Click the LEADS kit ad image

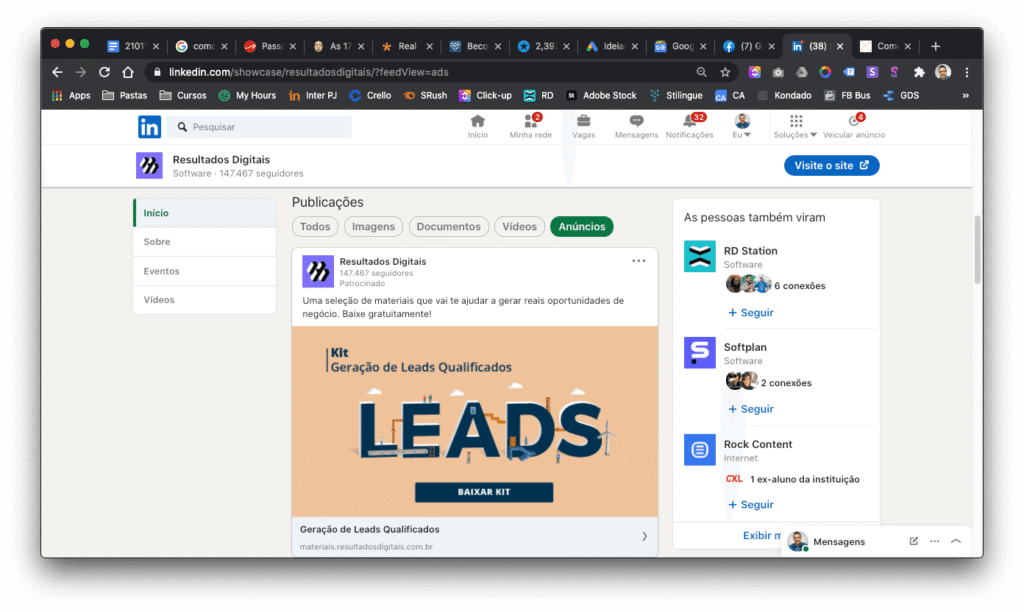pos(475,421)
